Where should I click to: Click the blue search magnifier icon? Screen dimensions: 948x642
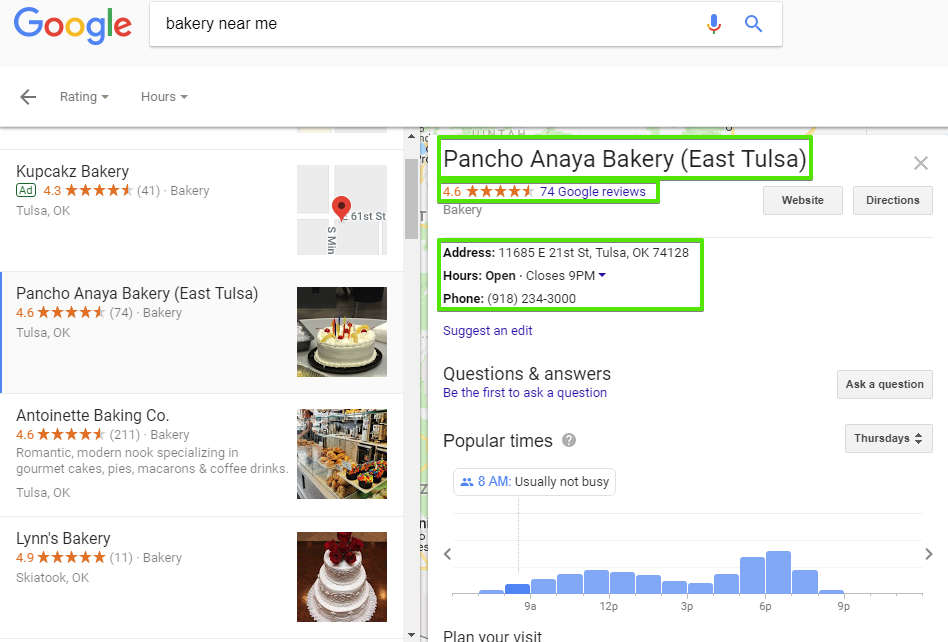(753, 24)
